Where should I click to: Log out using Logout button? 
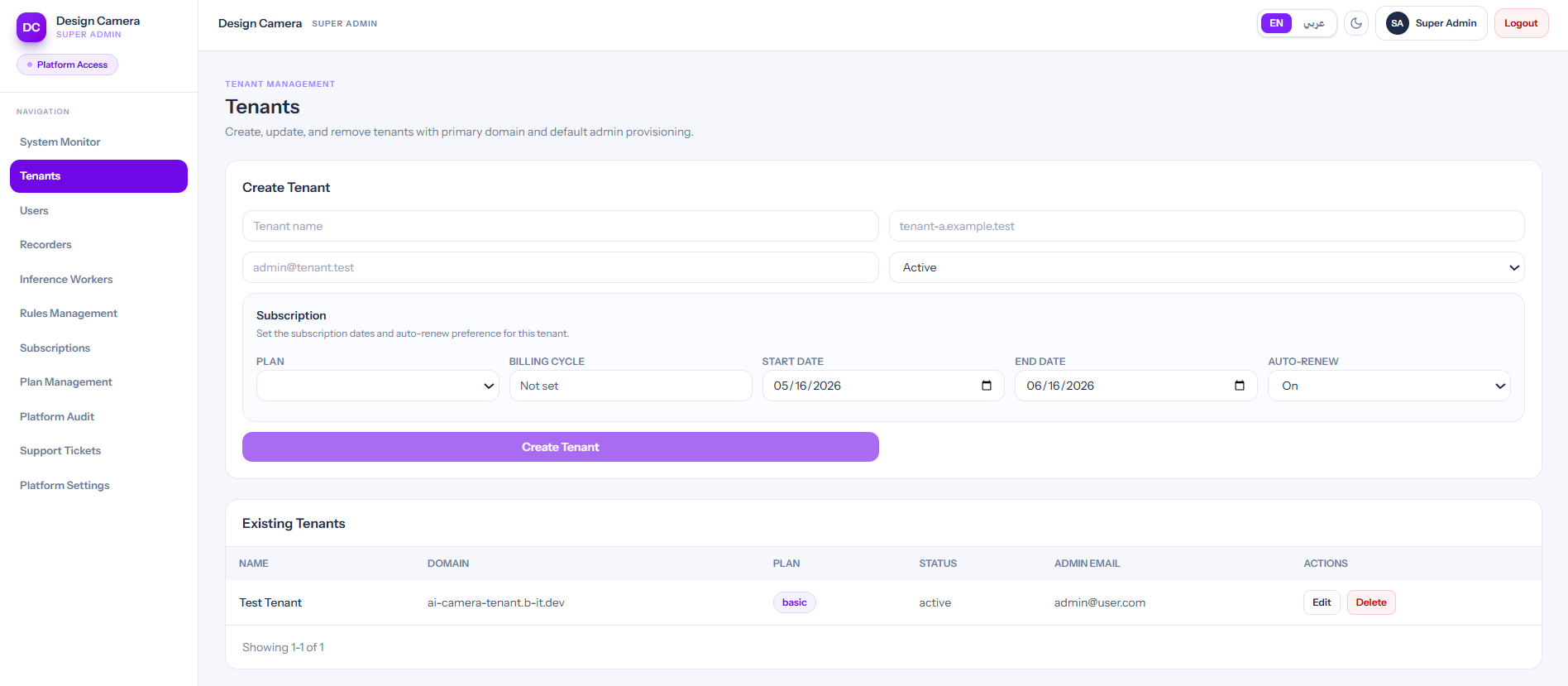pyautogui.click(x=1521, y=23)
